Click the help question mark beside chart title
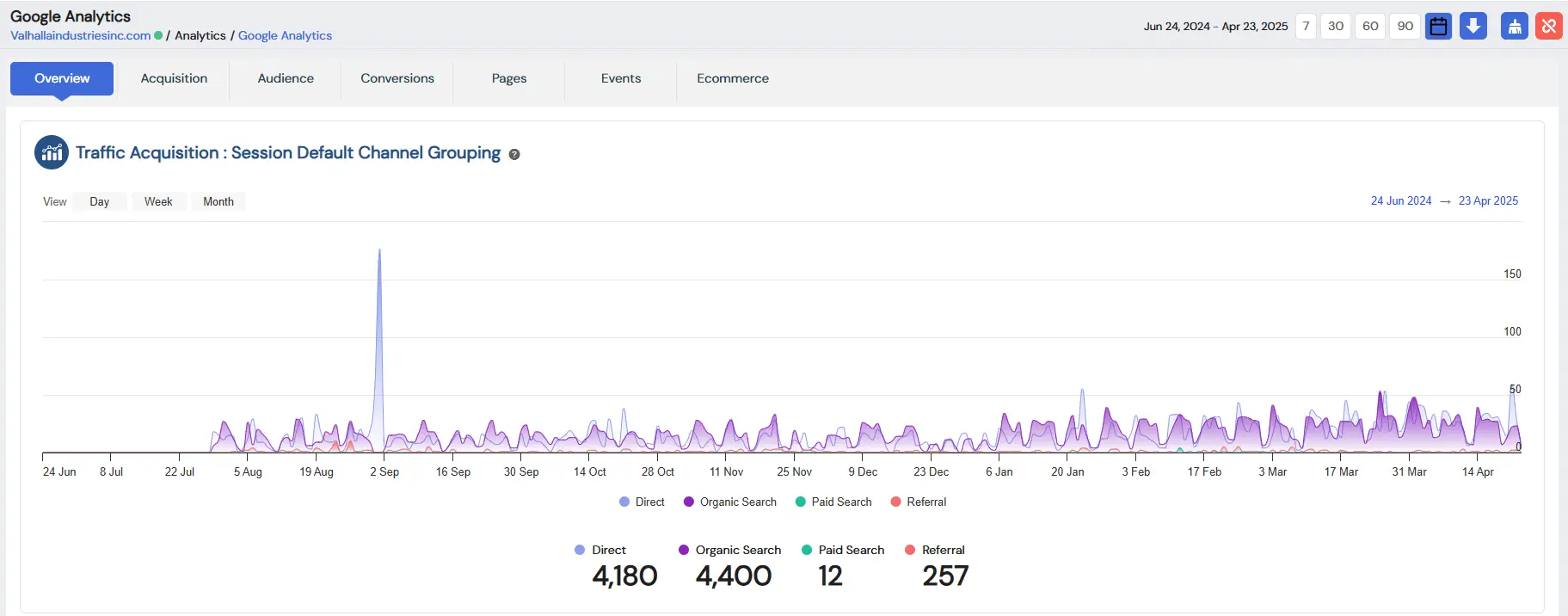 coord(514,155)
